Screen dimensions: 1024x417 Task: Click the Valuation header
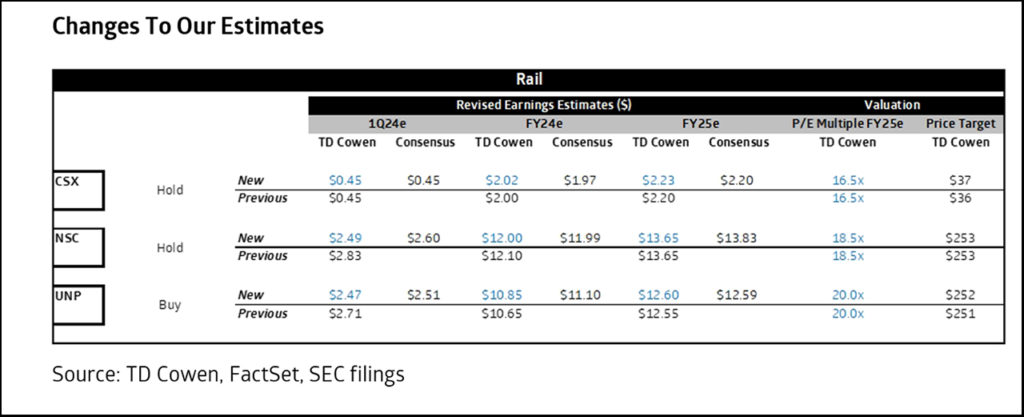891,104
